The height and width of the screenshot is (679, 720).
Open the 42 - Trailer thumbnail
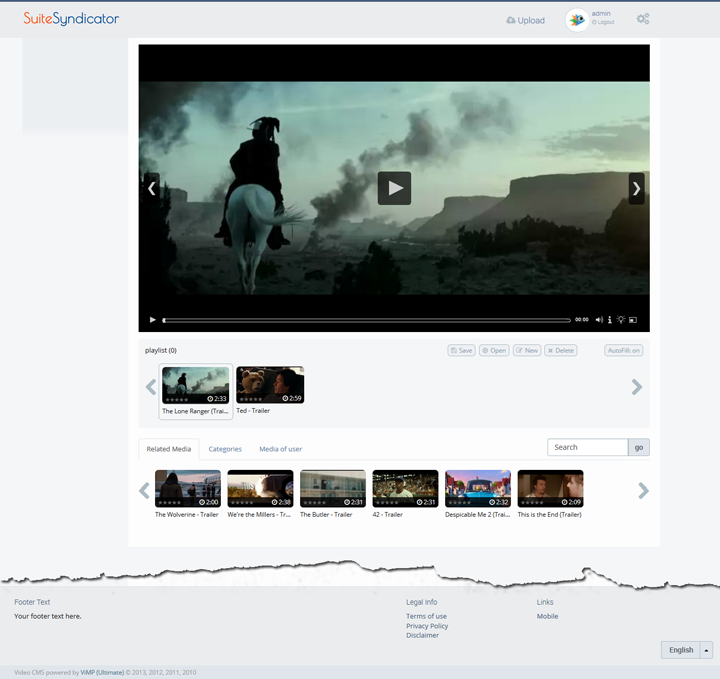405,488
